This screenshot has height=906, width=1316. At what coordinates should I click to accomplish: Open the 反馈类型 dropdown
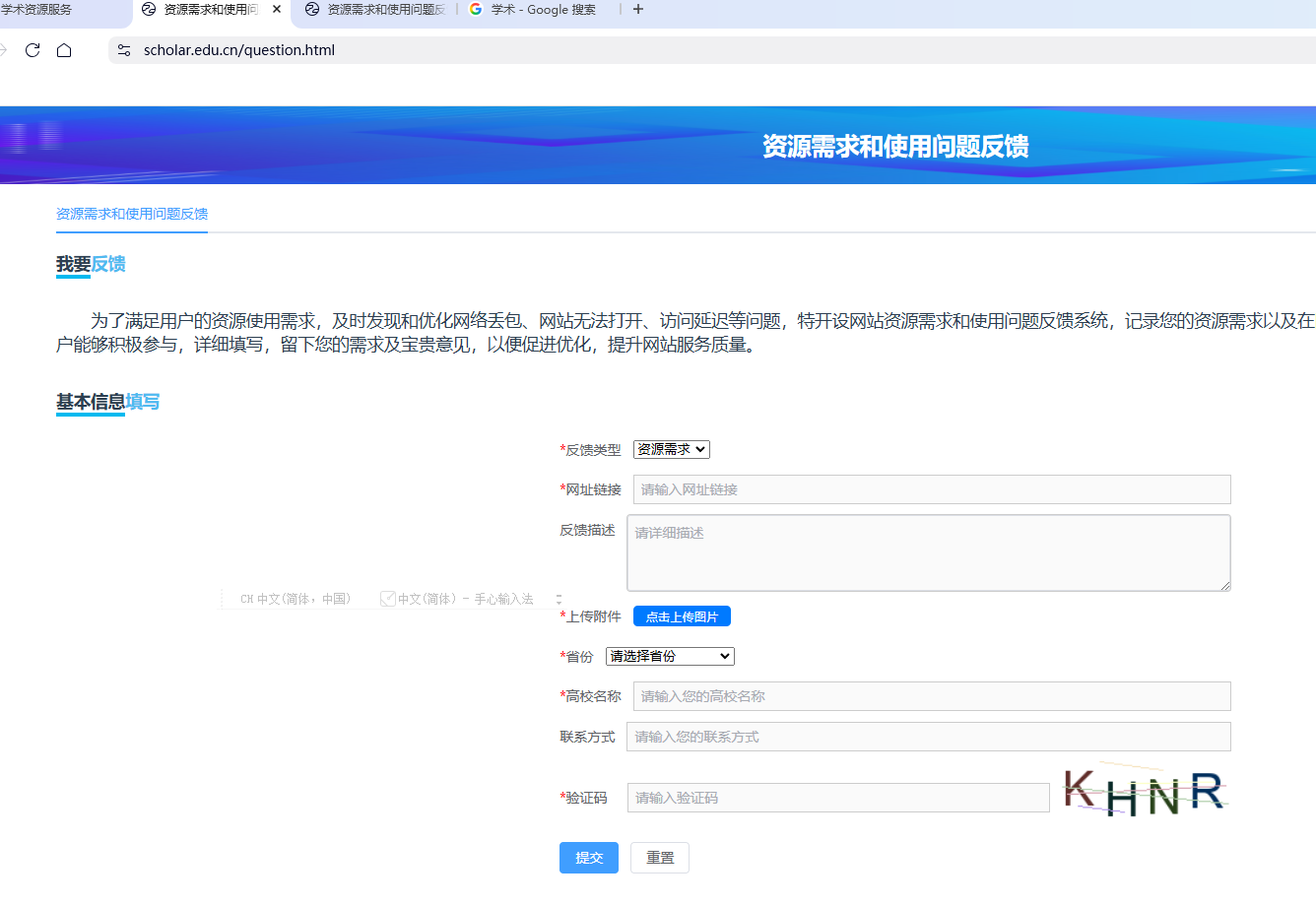671,449
